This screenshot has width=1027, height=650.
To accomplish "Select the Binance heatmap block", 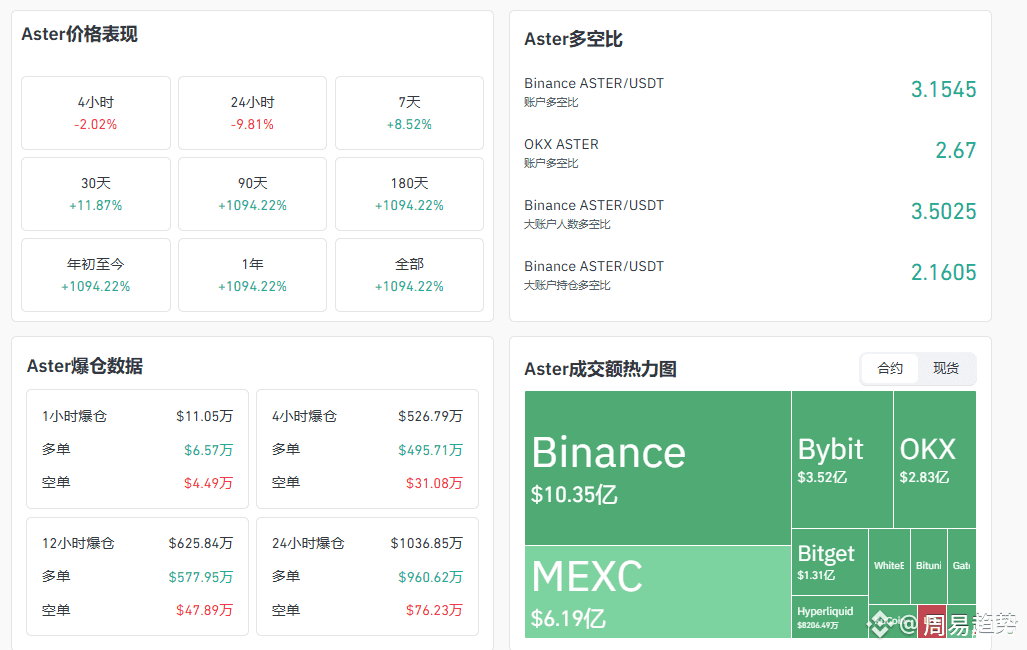I will click(658, 468).
